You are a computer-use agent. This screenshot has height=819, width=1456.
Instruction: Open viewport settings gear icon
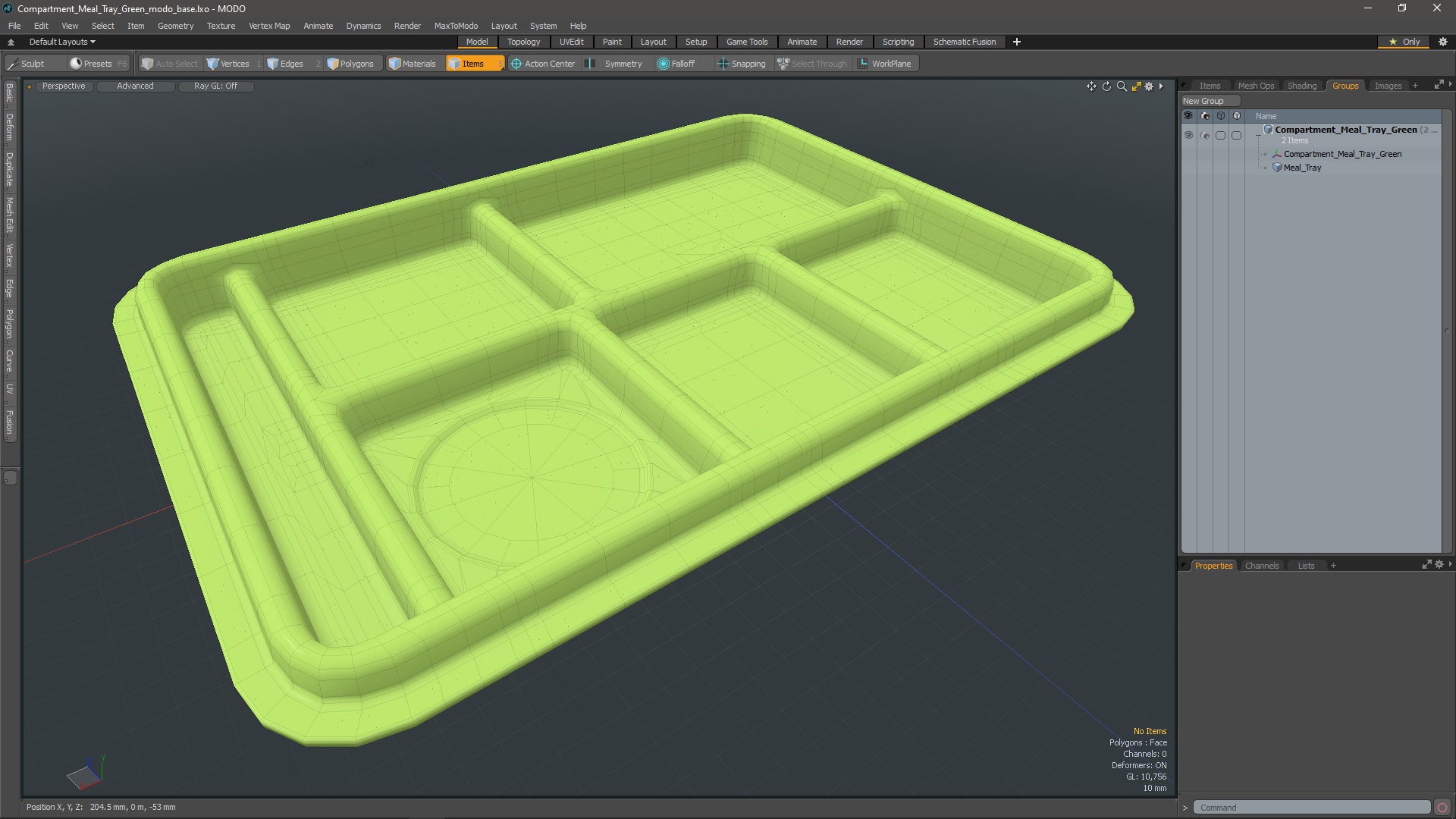[1149, 86]
